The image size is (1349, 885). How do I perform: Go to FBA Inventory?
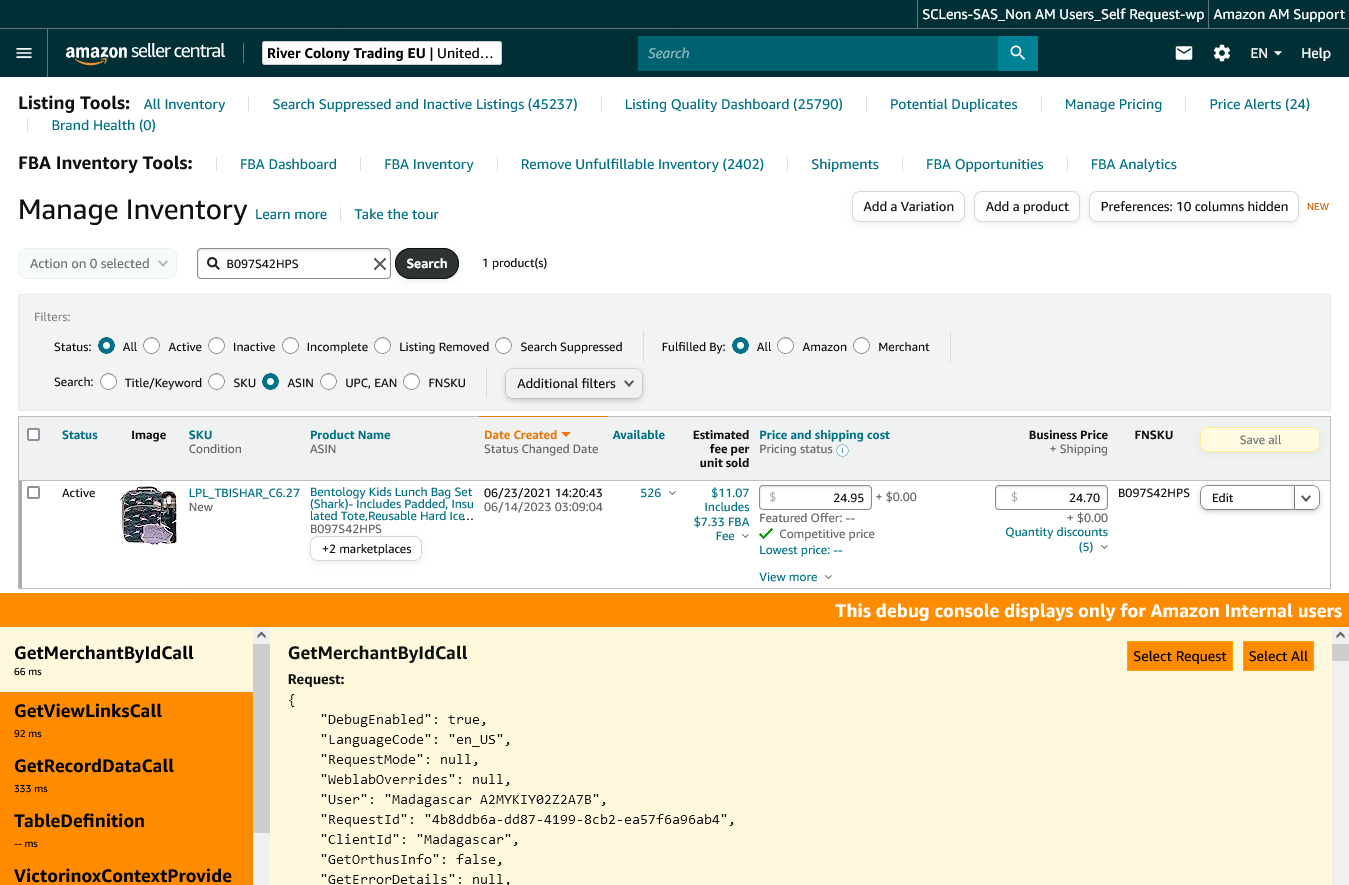coord(429,164)
